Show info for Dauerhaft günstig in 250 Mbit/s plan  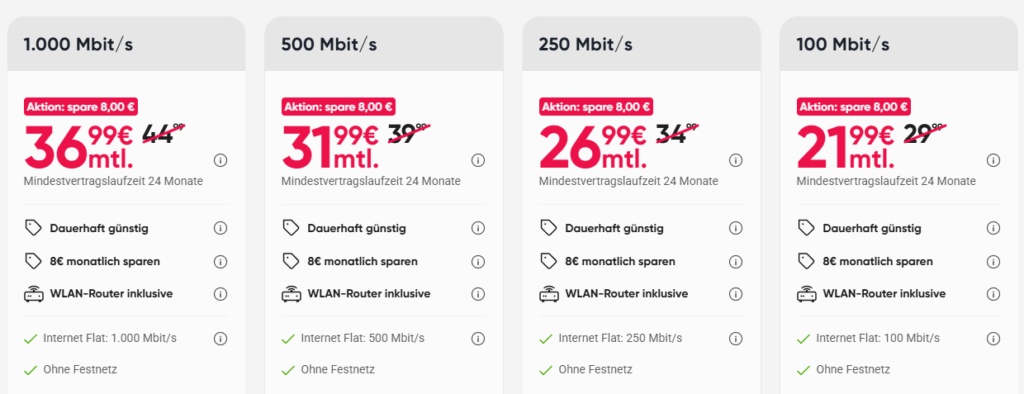(x=735, y=228)
